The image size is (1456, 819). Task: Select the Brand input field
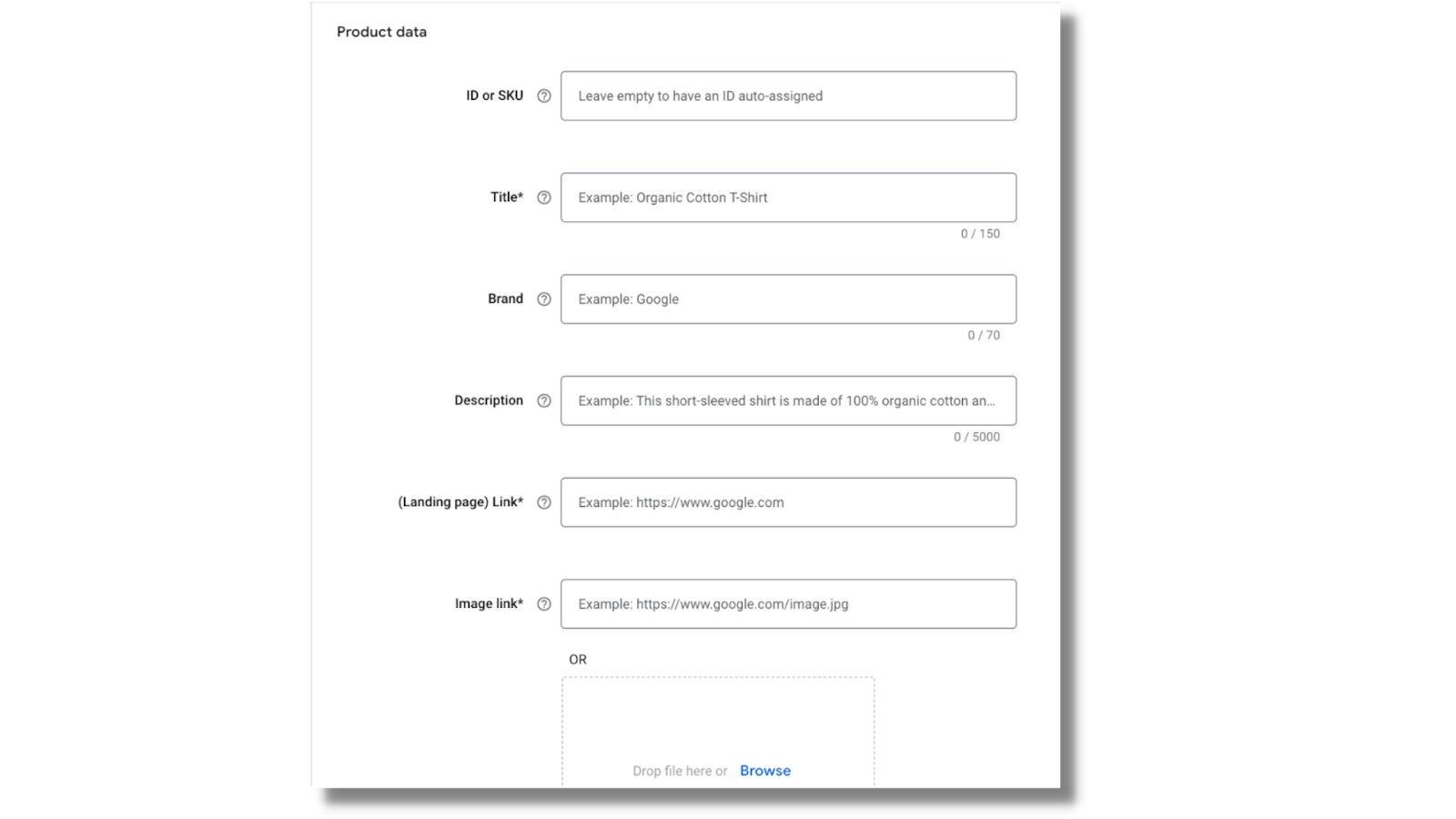788,299
